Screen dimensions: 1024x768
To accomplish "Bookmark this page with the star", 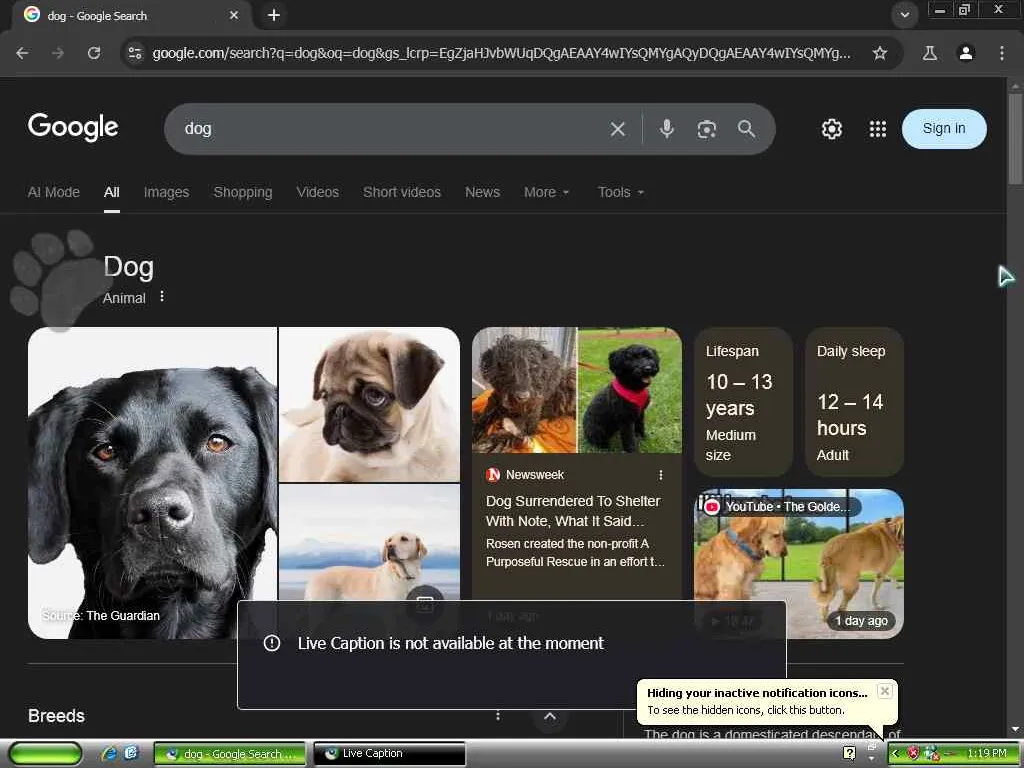I will (x=880, y=53).
